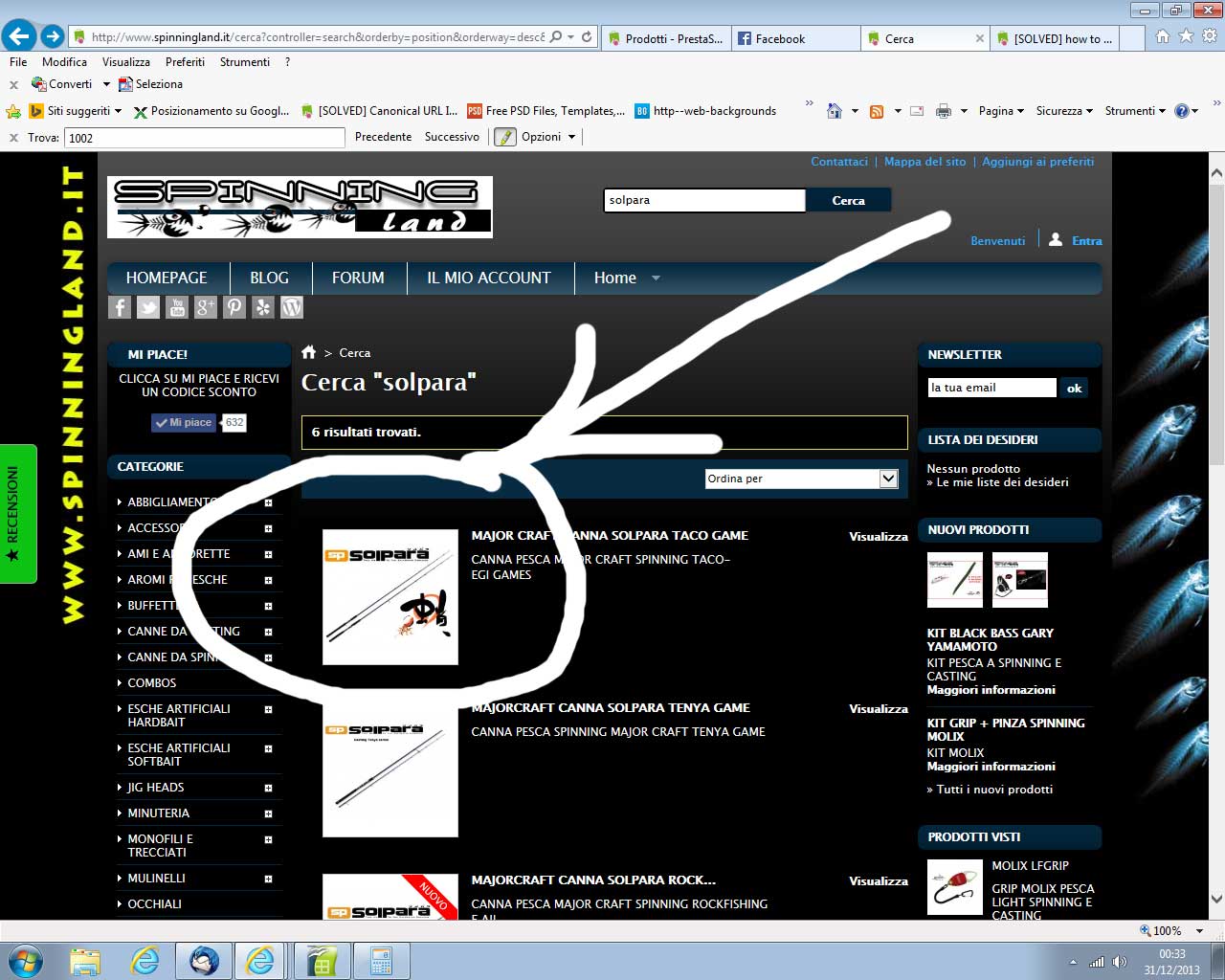Click the browser Forward arrow button
Viewport: 1225px width, 980px height.
tap(53, 37)
